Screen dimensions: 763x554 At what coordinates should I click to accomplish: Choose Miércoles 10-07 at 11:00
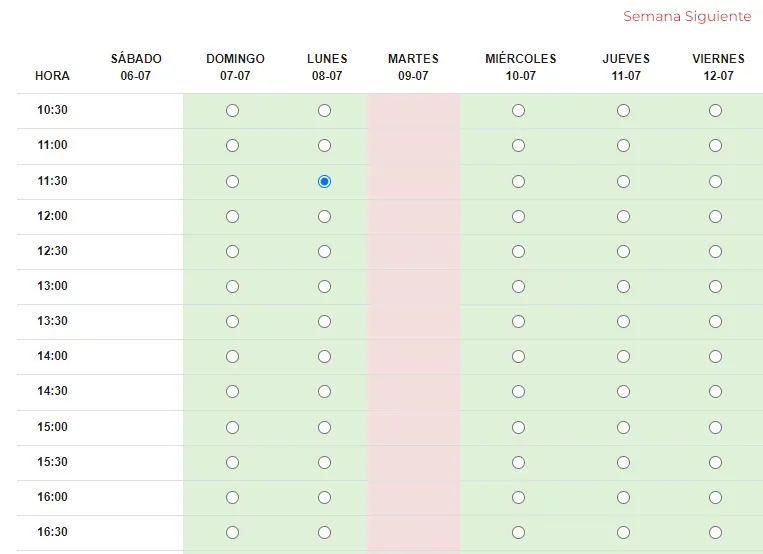[x=518, y=146]
